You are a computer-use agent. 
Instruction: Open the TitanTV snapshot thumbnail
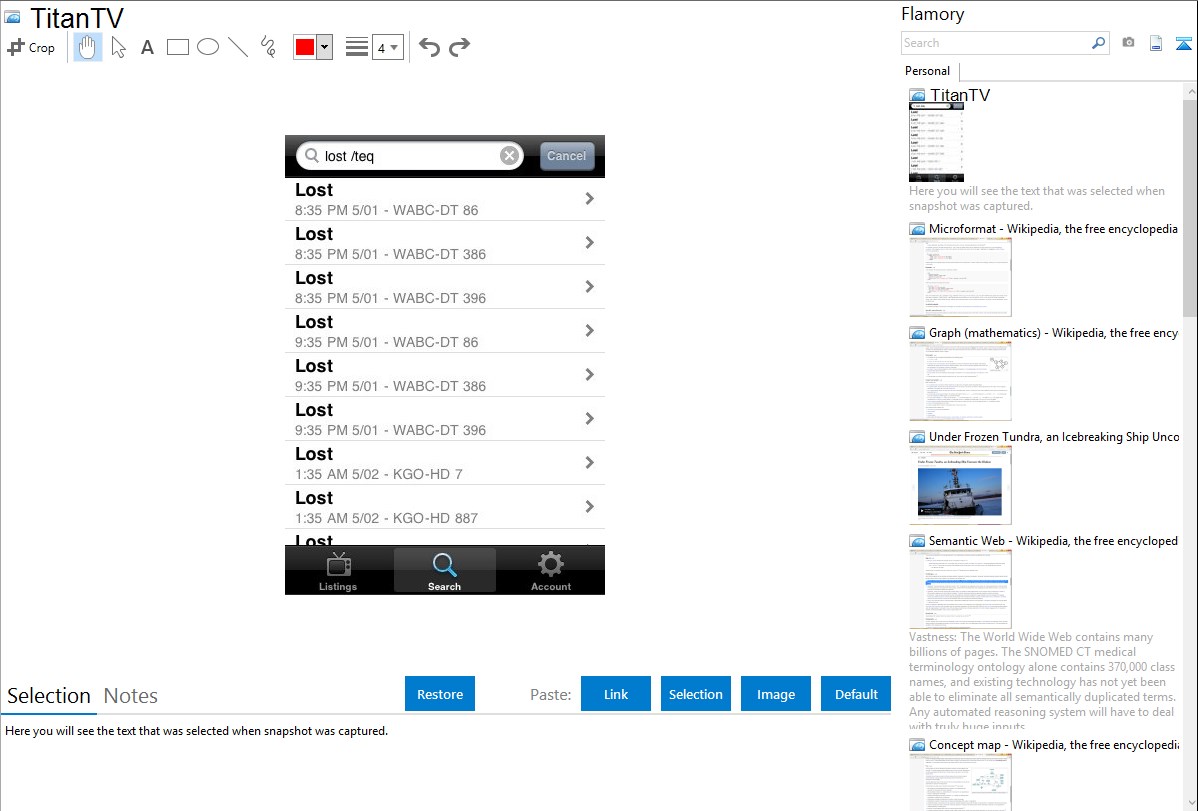pos(936,143)
